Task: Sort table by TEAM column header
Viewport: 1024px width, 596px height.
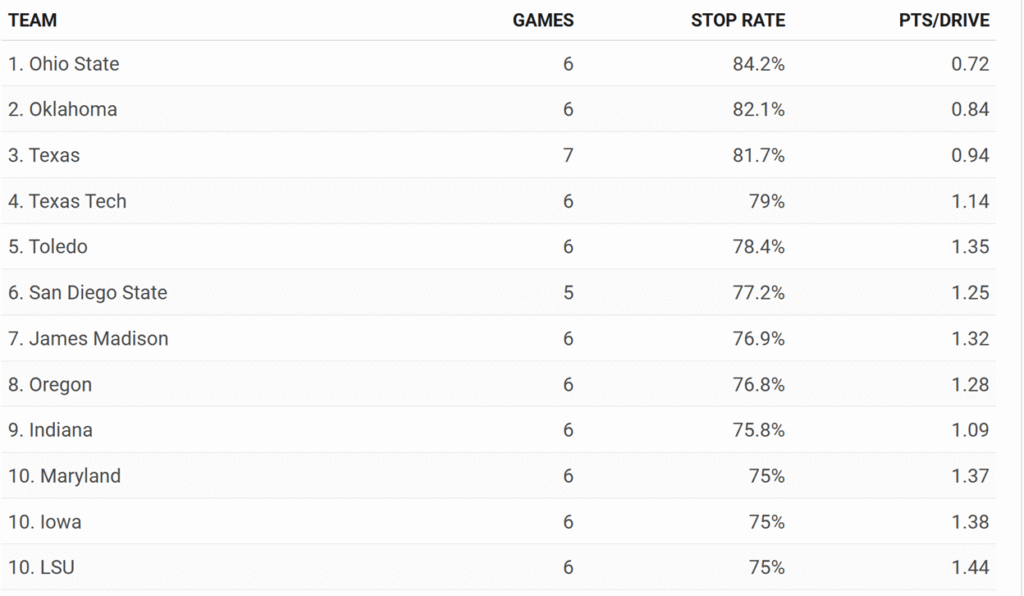Action: [33, 20]
